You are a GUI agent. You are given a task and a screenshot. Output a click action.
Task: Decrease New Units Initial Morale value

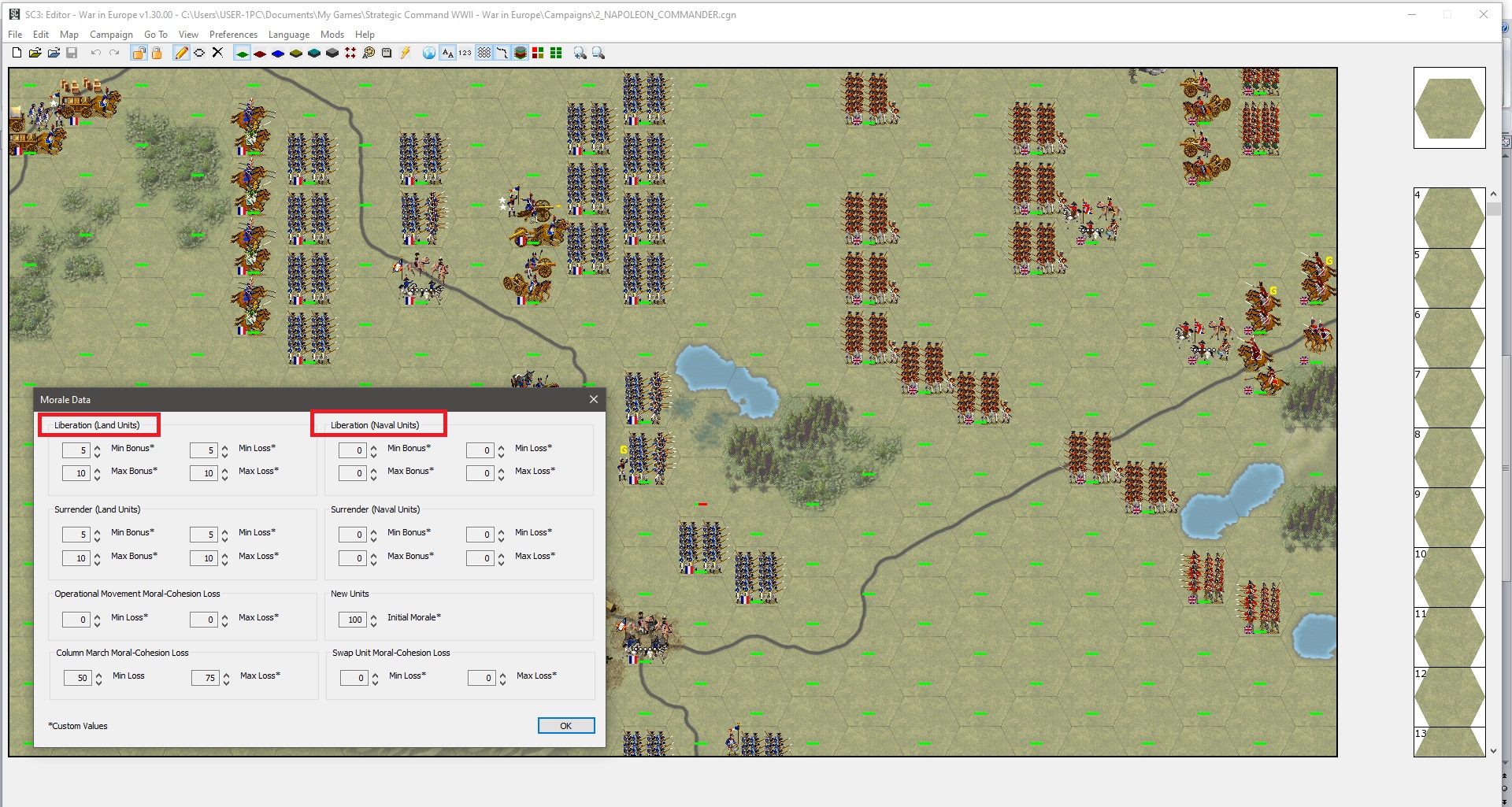374,624
